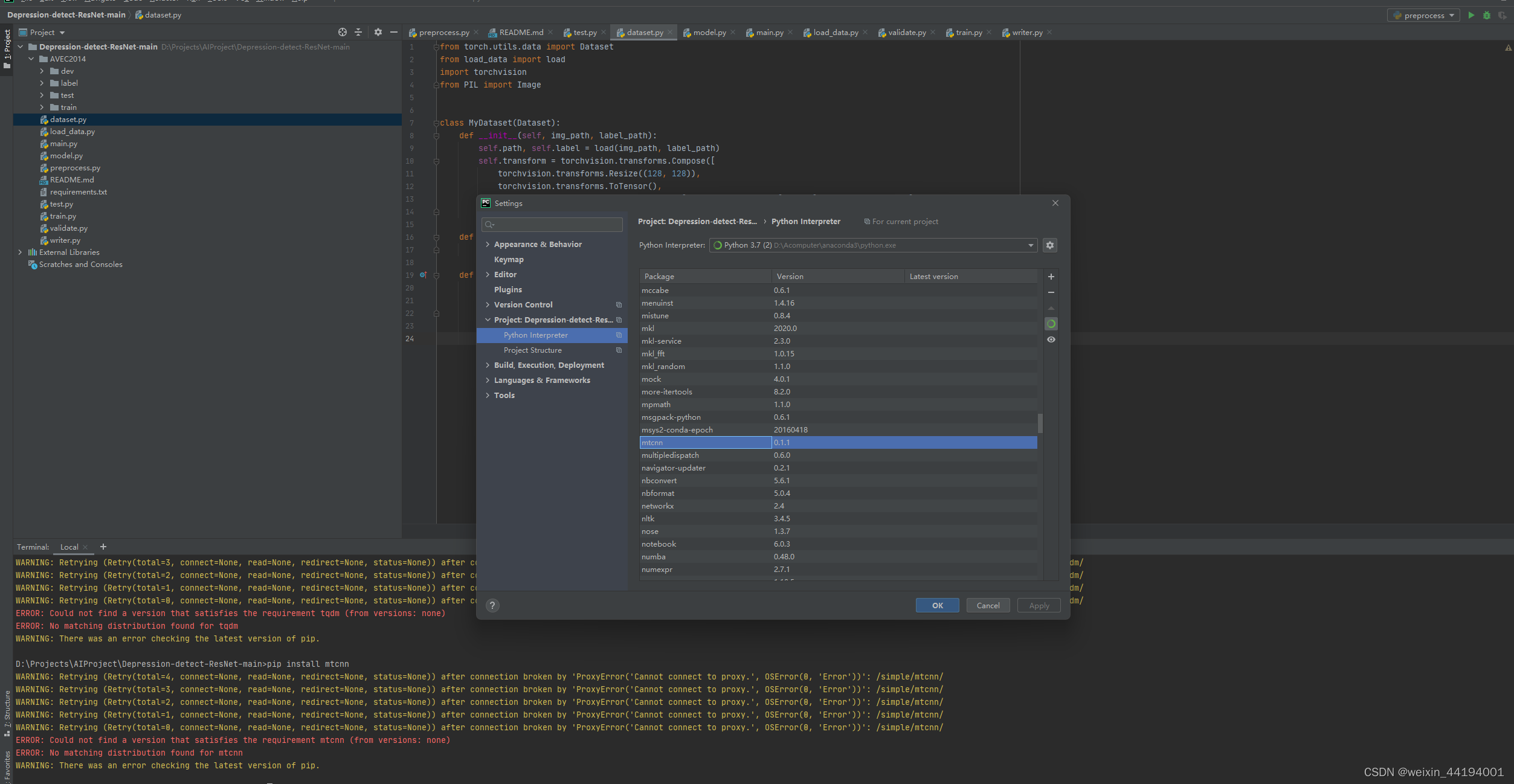Expand the dev folder
The width and height of the screenshot is (1514, 784).
(x=42, y=71)
